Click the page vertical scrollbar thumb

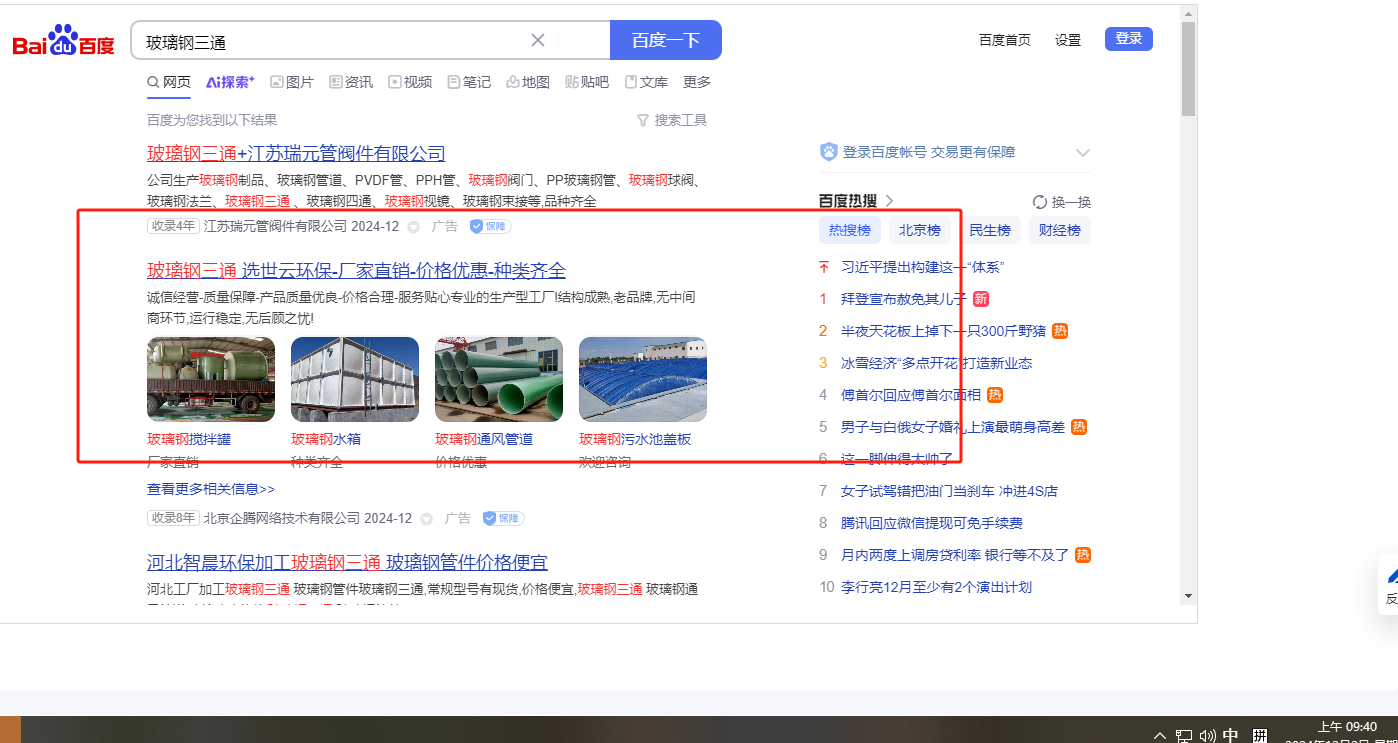(x=1188, y=67)
